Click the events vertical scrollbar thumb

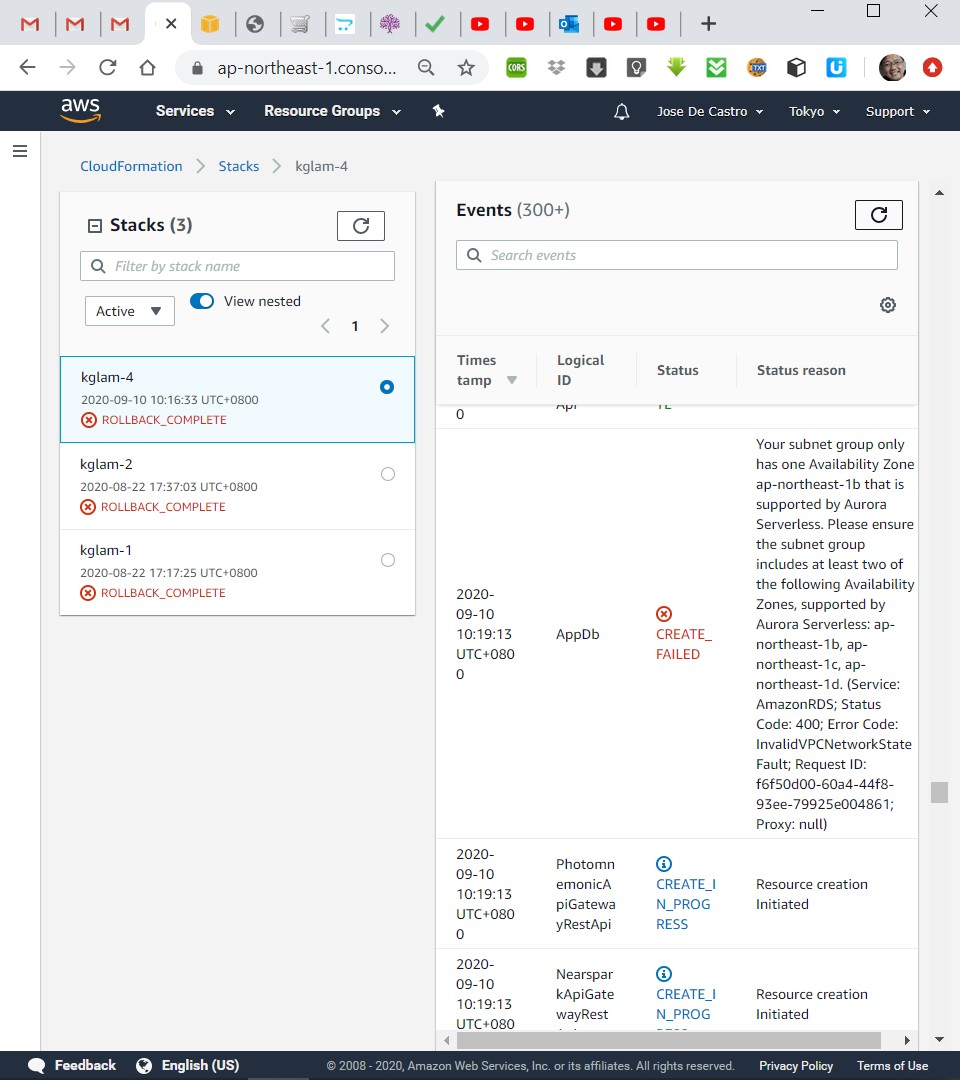coord(939,792)
